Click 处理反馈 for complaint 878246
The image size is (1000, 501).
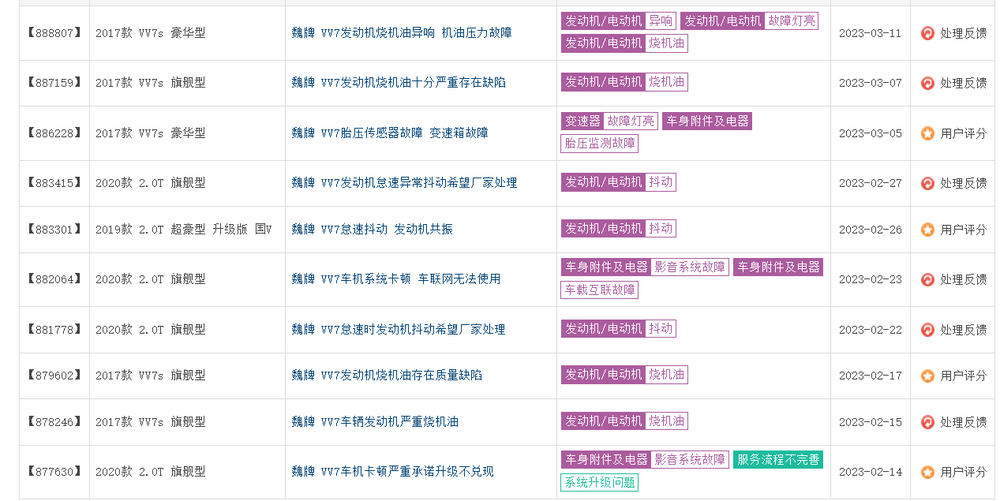pos(963,422)
